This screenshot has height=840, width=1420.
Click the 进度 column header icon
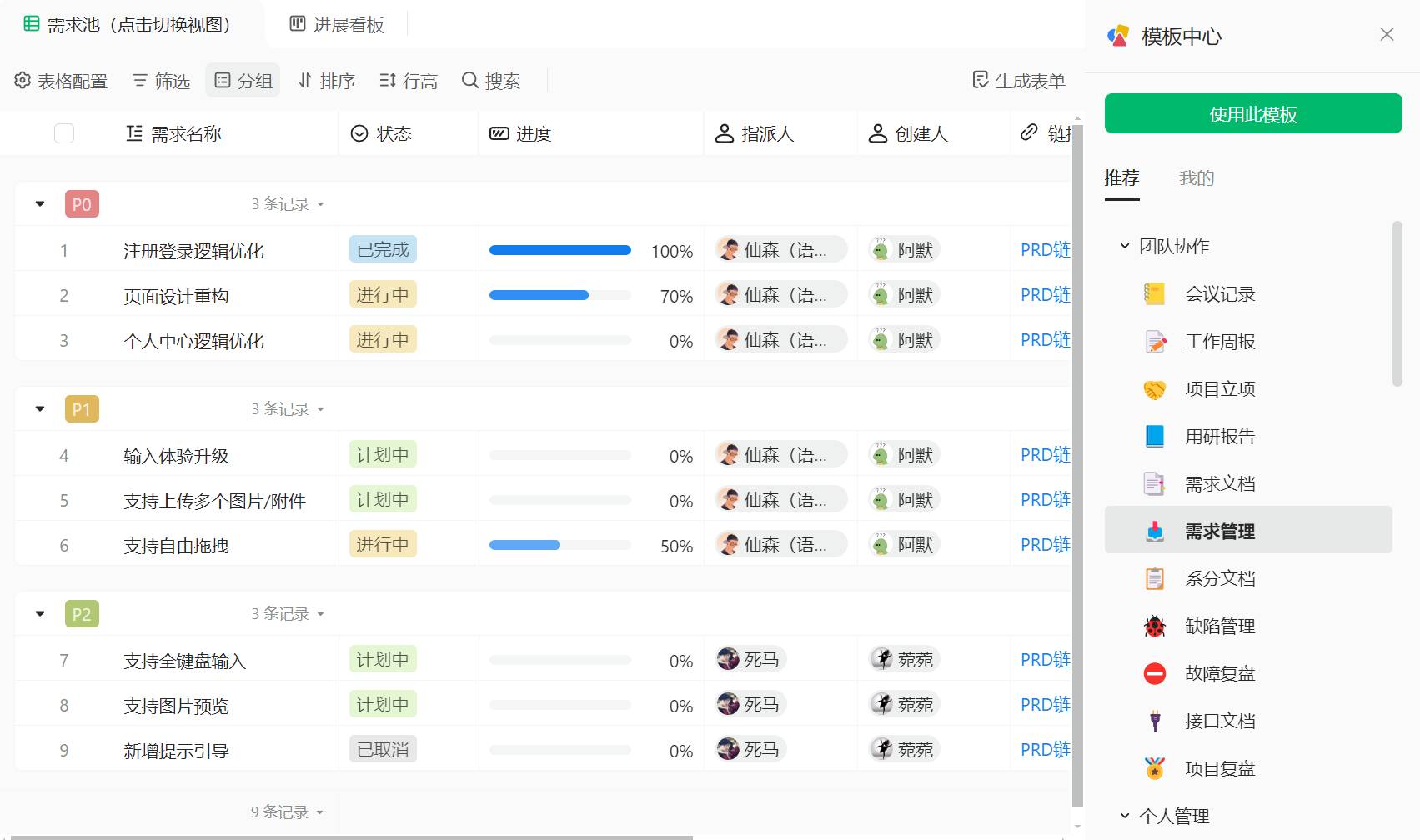(499, 133)
